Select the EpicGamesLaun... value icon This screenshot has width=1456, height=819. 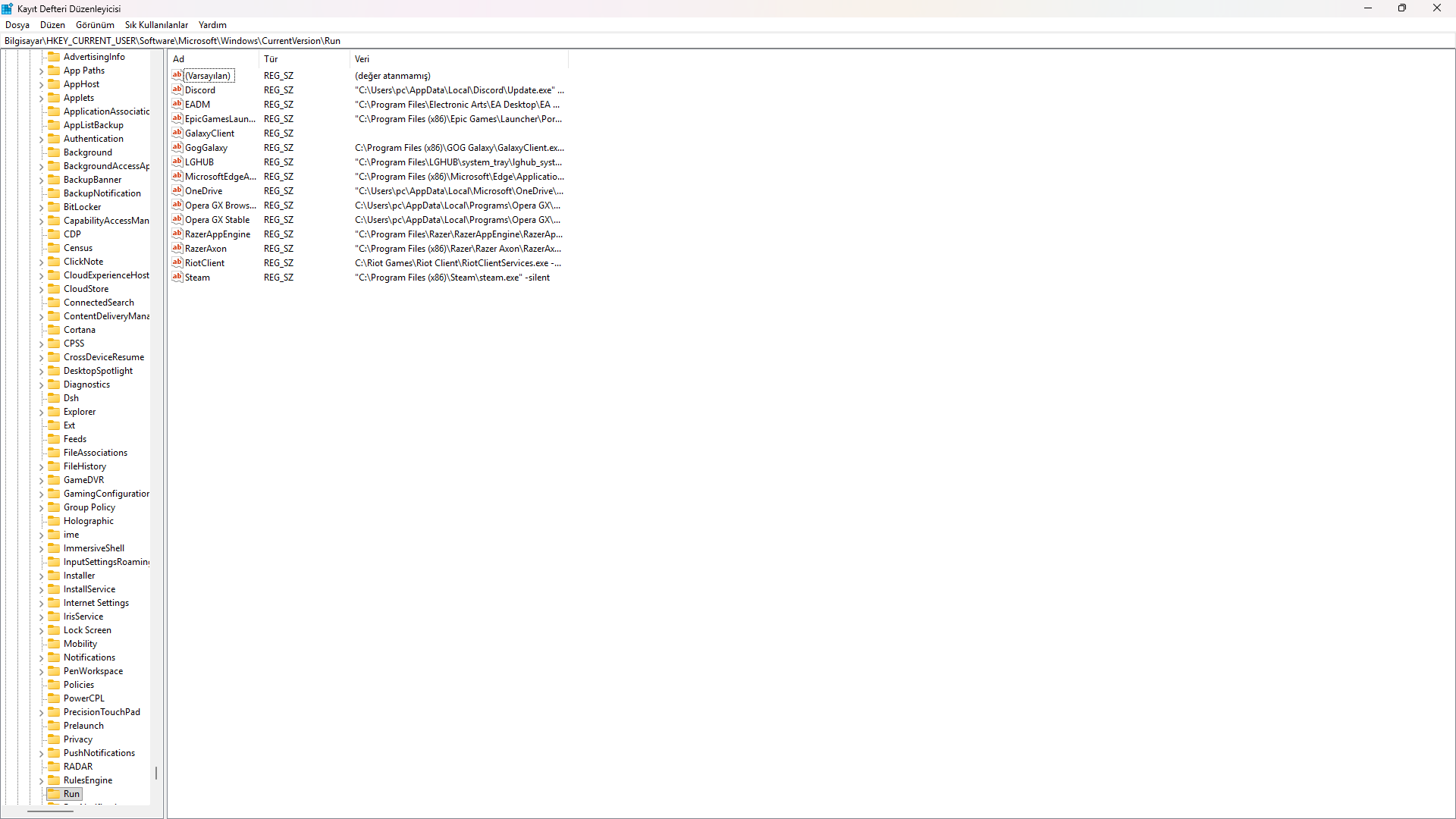click(x=177, y=118)
